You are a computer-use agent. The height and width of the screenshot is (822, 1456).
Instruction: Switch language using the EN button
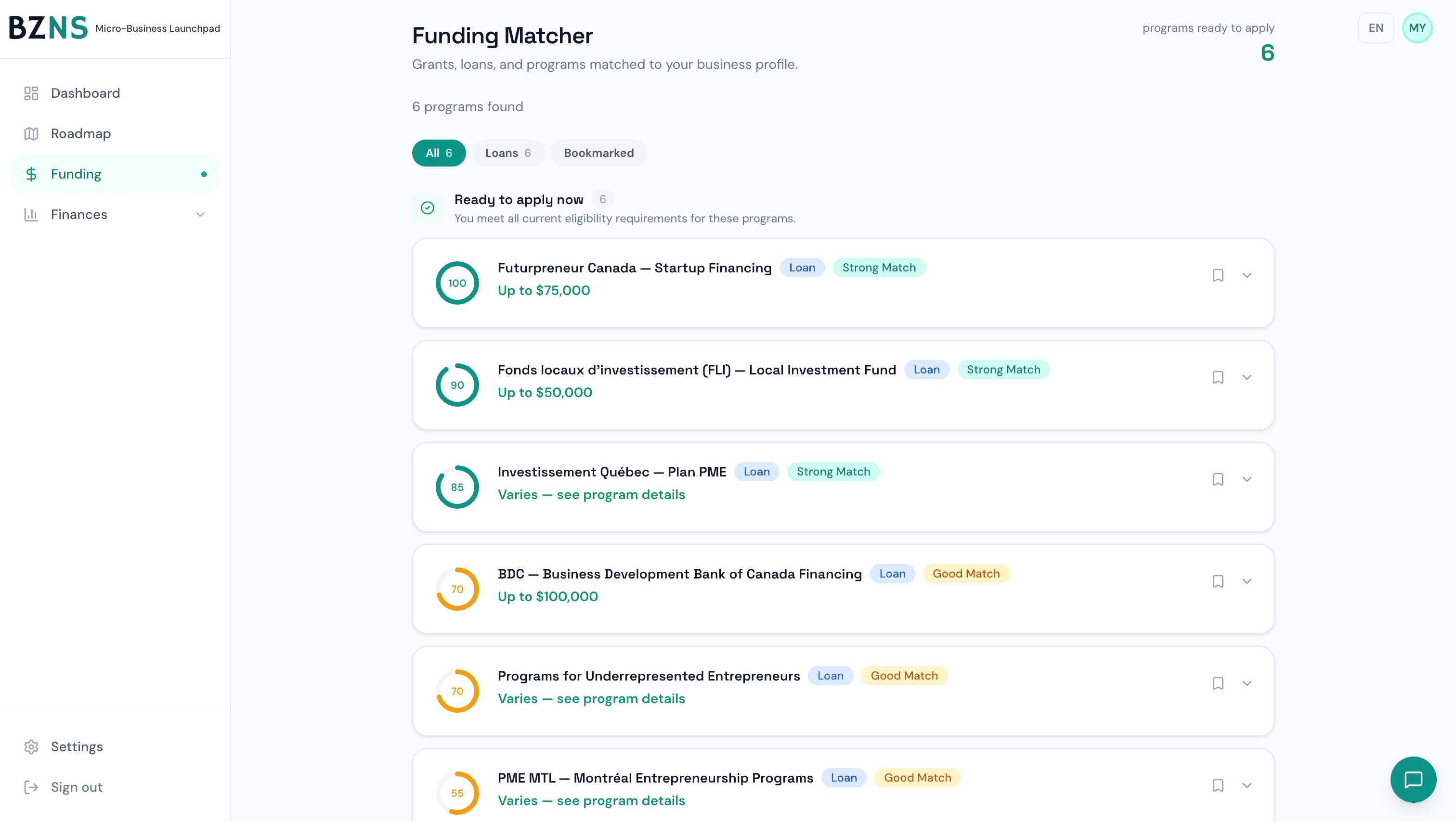pos(1376,27)
